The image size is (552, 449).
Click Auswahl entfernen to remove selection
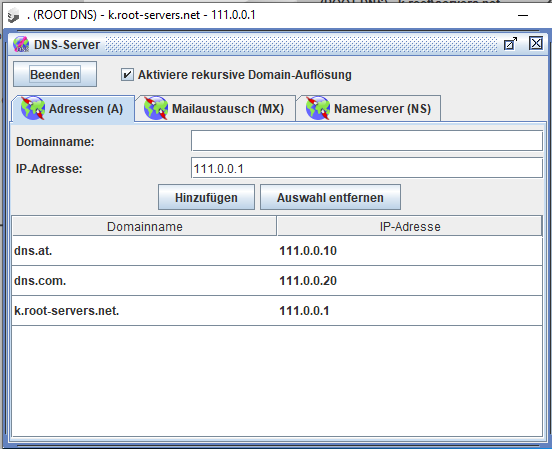coord(330,197)
